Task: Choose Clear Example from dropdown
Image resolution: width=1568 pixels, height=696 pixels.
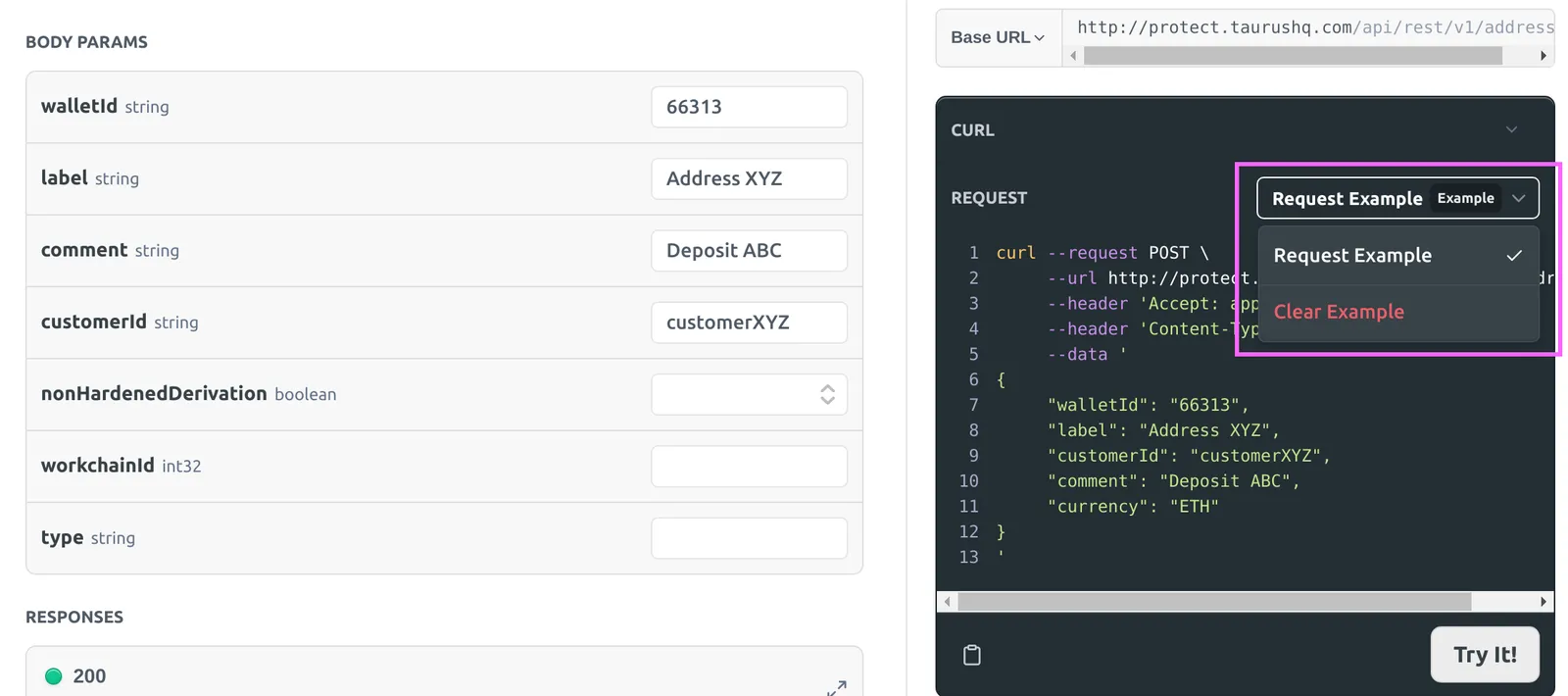Action: tap(1397, 312)
